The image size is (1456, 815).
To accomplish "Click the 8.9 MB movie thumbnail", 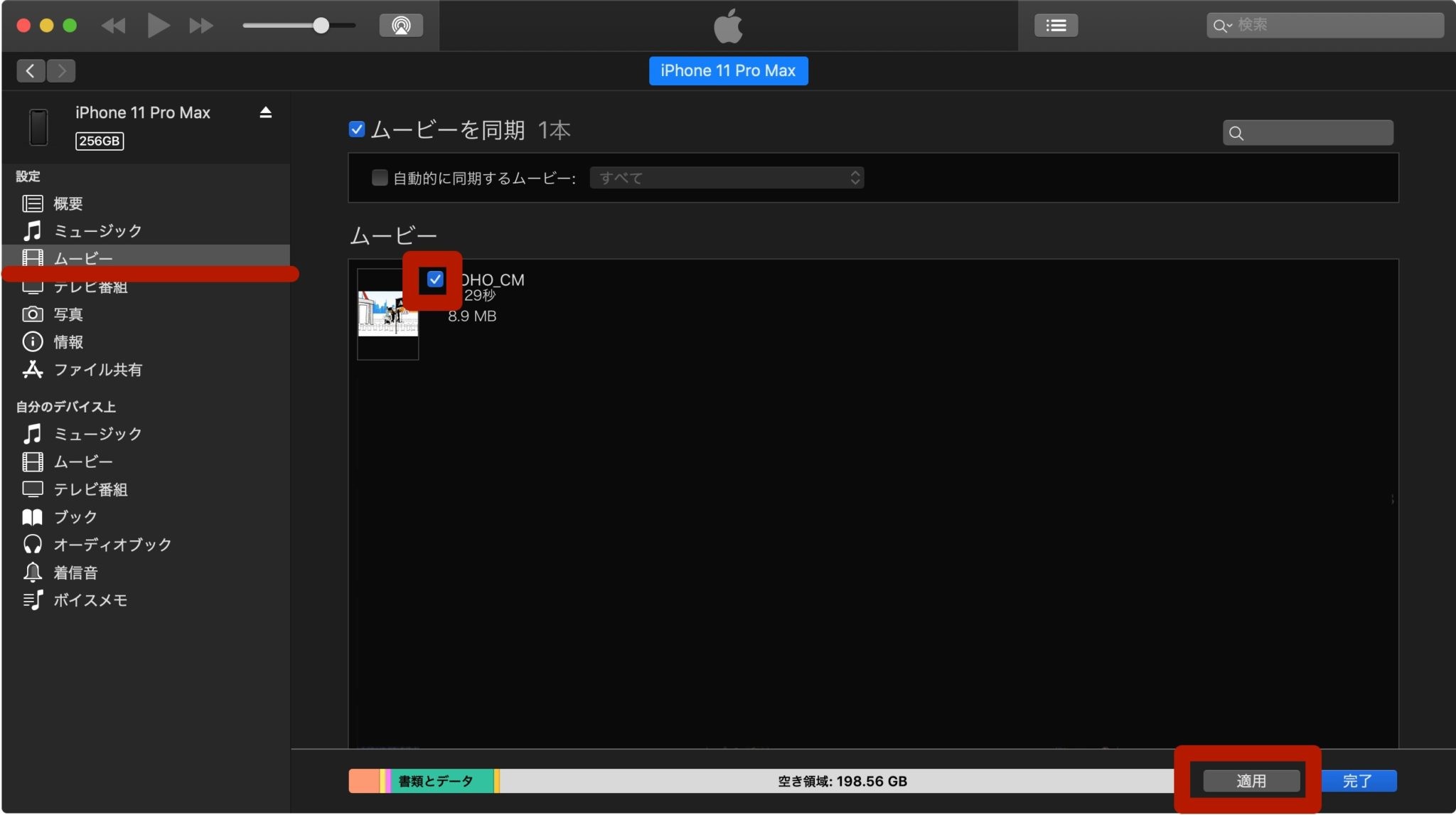I will (x=387, y=314).
